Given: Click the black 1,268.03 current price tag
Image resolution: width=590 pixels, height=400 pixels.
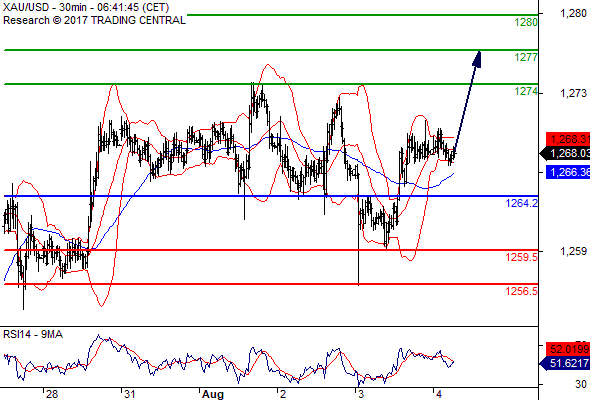Looking at the screenshot, I should [x=565, y=154].
